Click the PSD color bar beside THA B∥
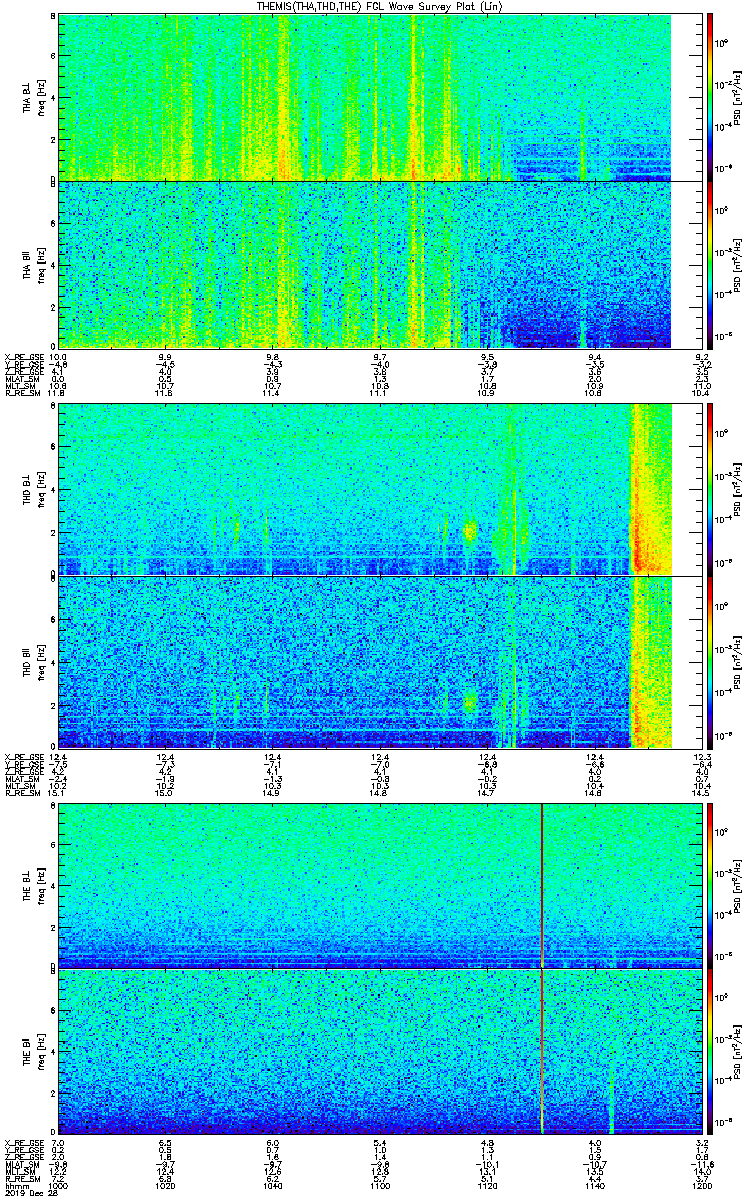 point(710,265)
